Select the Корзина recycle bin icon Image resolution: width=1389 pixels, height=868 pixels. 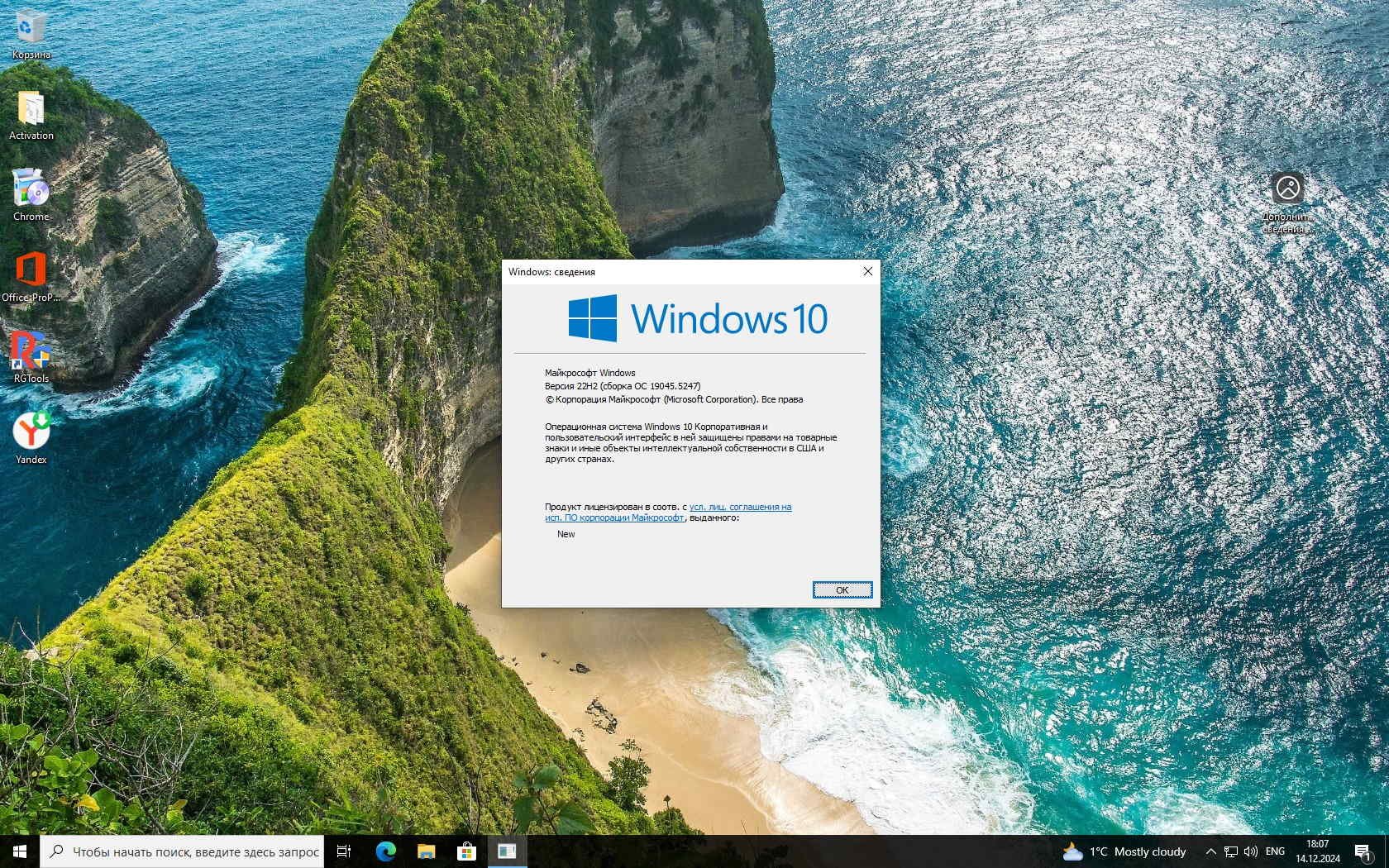(31, 28)
